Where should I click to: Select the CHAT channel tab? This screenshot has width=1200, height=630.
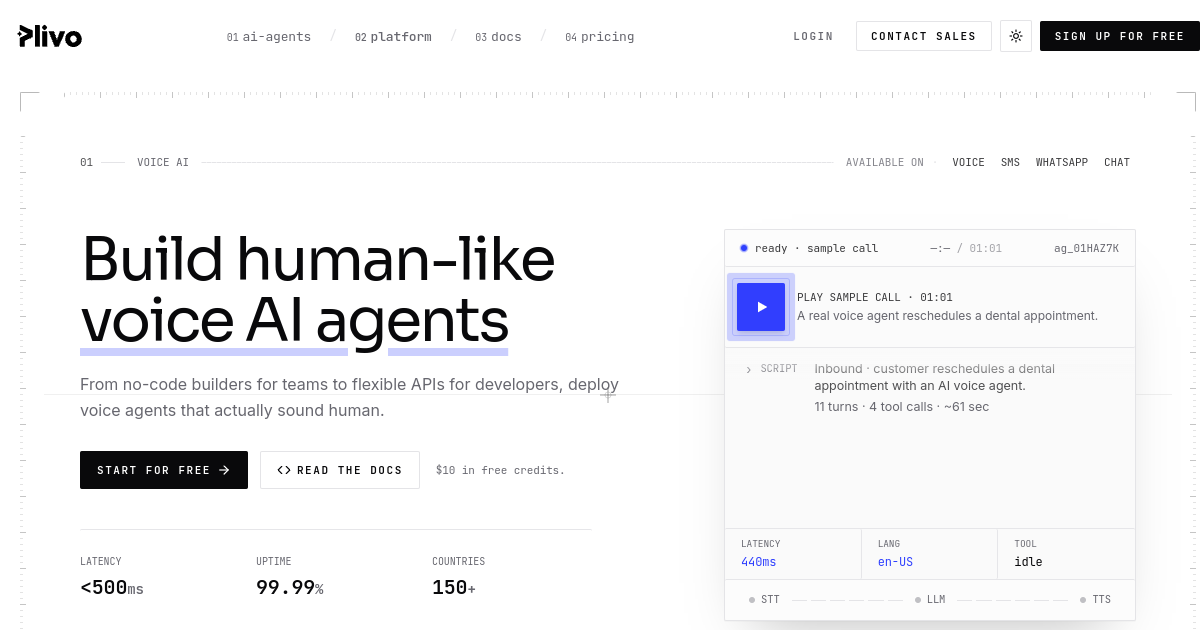[1117, 162]
